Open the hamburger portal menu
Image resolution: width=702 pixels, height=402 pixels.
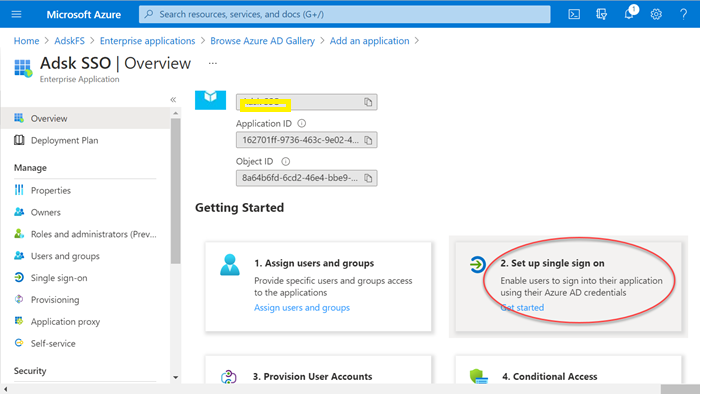[x=16, y=14]
